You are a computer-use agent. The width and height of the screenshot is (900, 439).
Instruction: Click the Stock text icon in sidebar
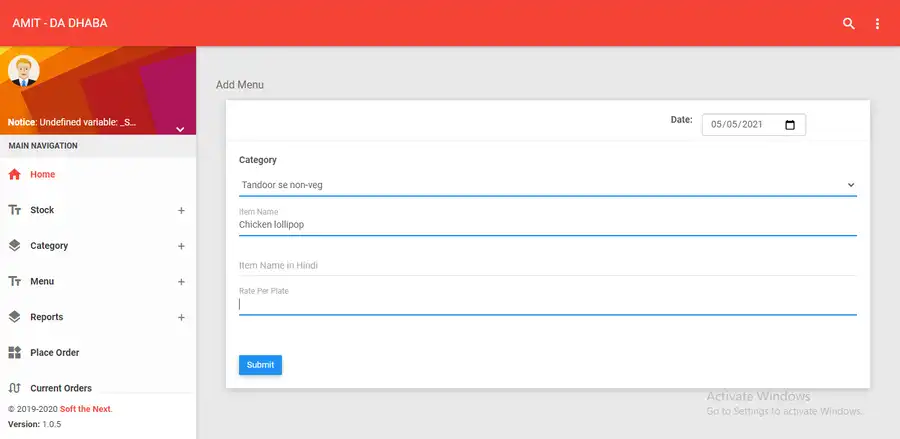tap(14, 210)
